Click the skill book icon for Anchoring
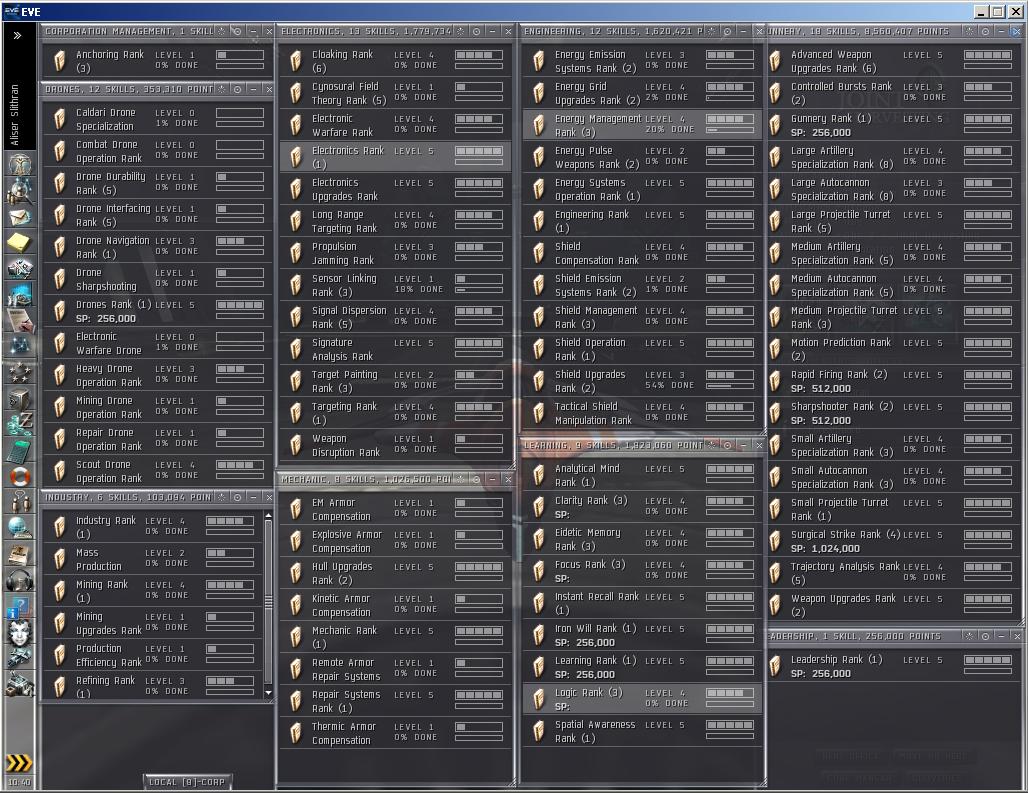This screenshot has height=793, width=1028. click(x=60, y=61)
